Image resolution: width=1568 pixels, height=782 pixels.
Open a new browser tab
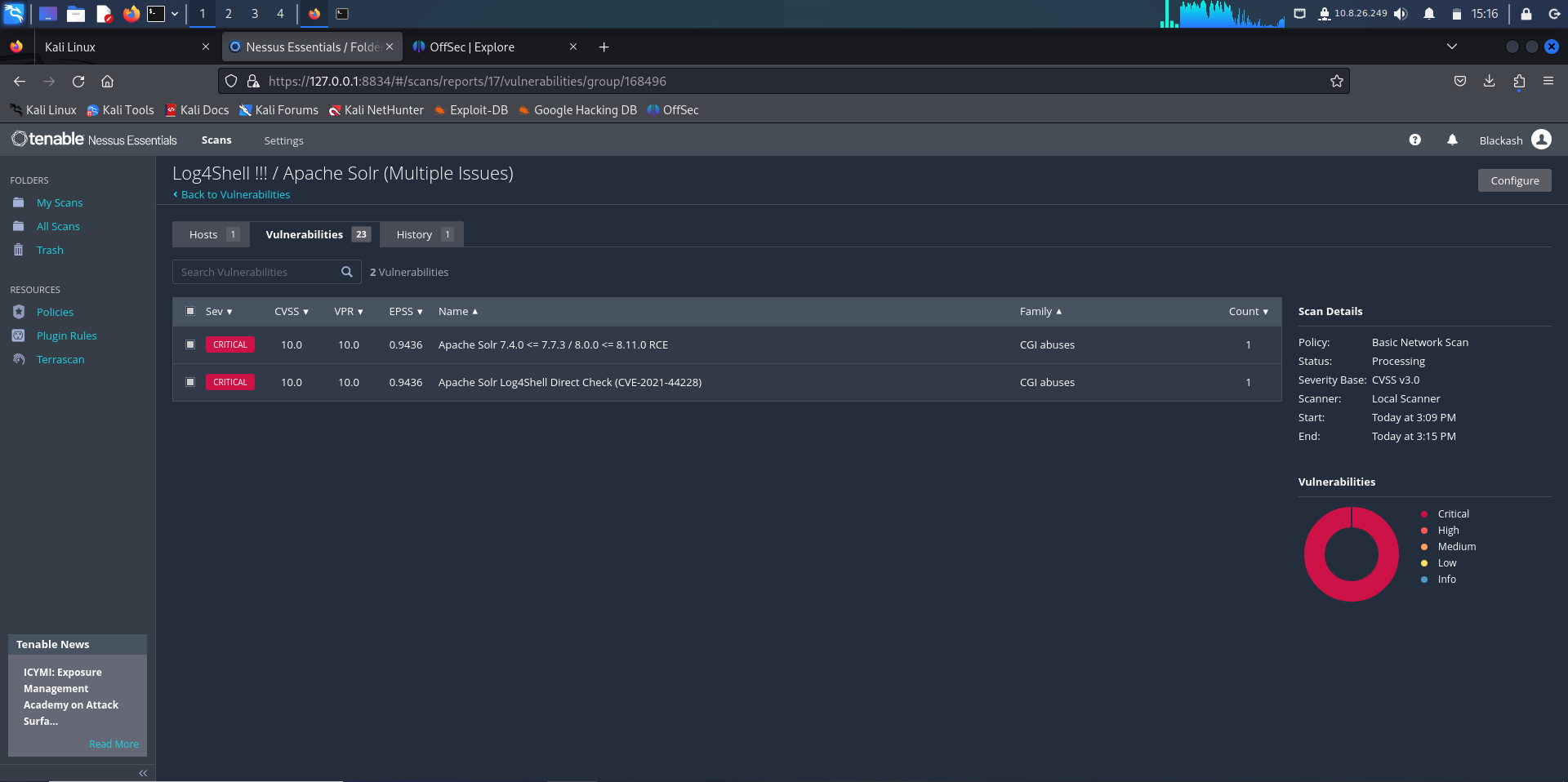tap(604, 47)
